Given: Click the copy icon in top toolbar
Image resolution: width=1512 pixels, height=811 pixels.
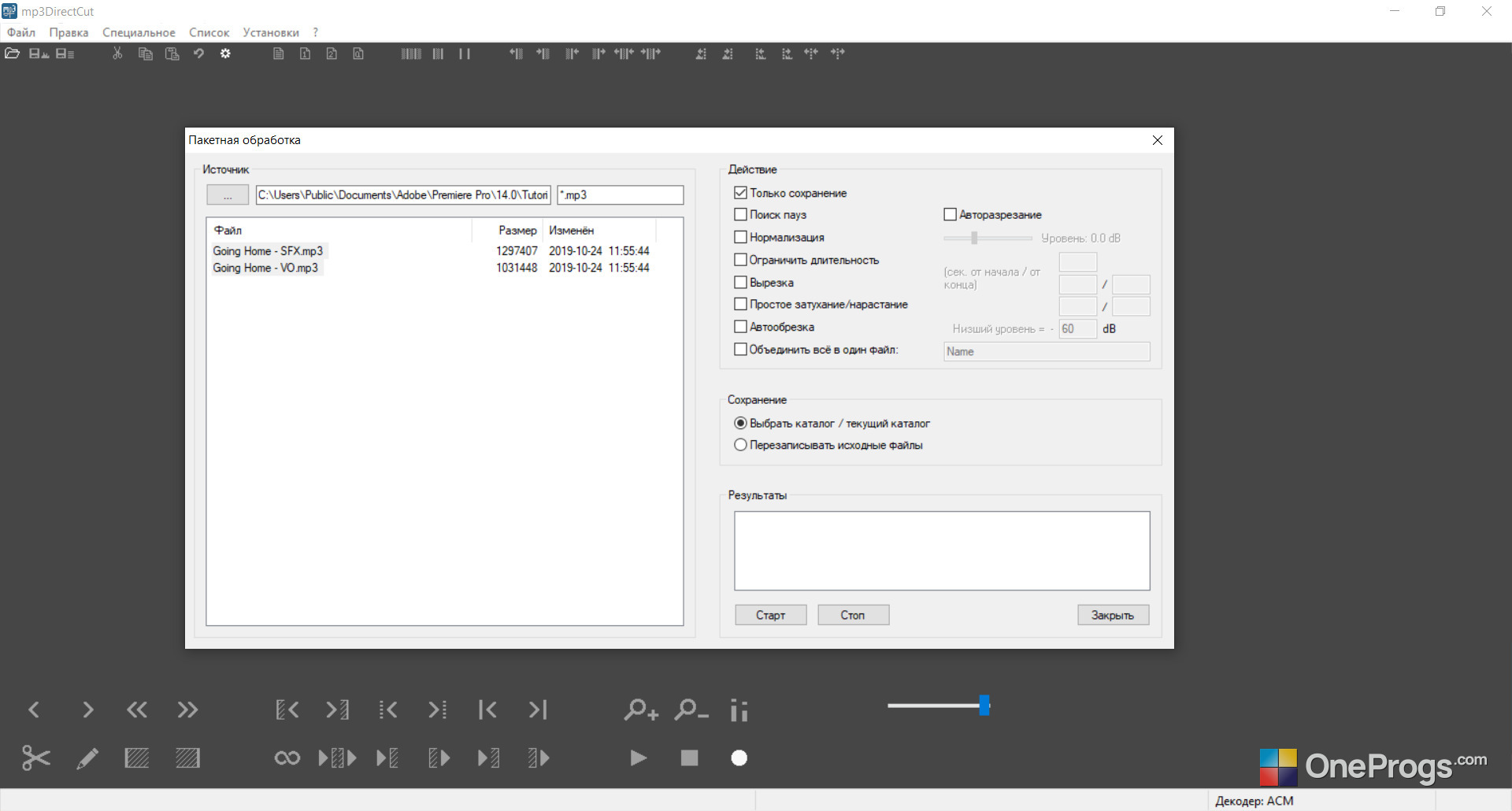Looking at the screenshot, I should coord(145,54).
